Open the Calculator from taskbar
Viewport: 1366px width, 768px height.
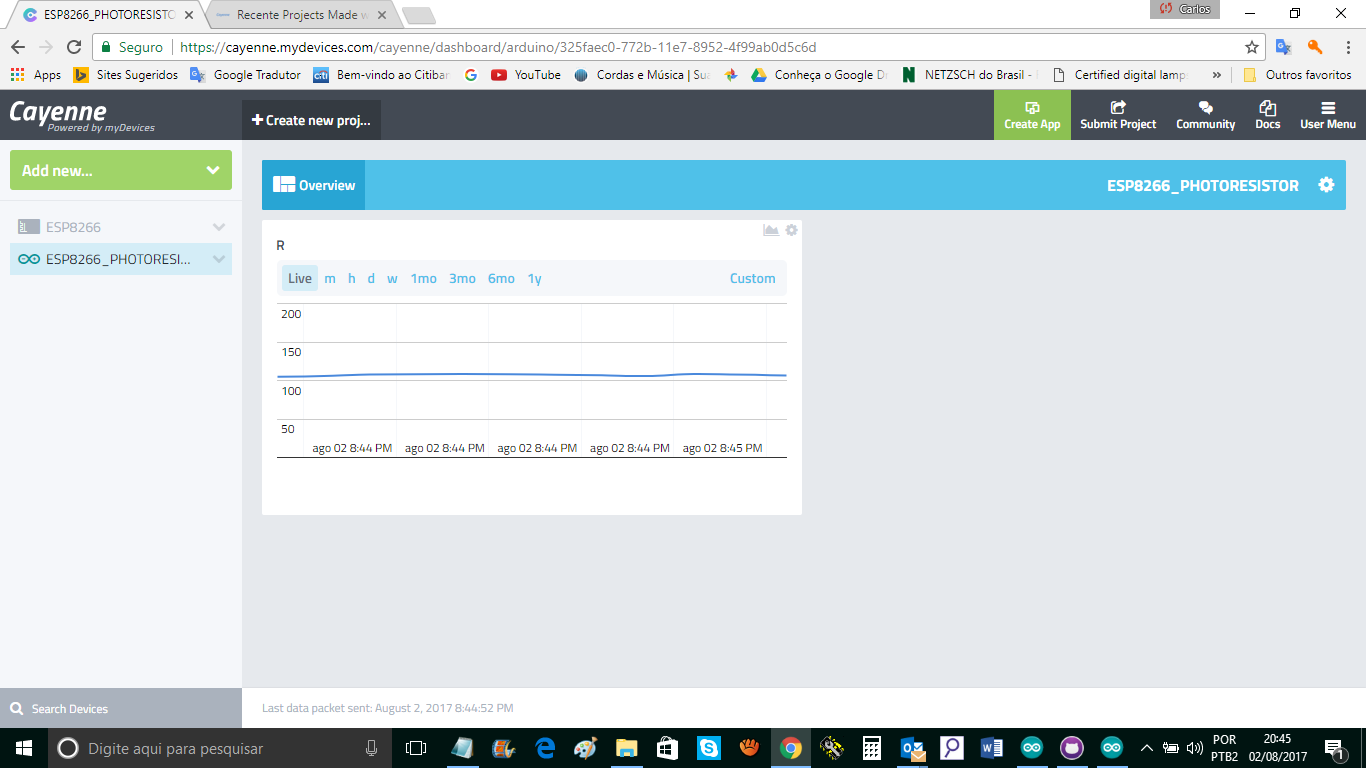pos(872,748)
